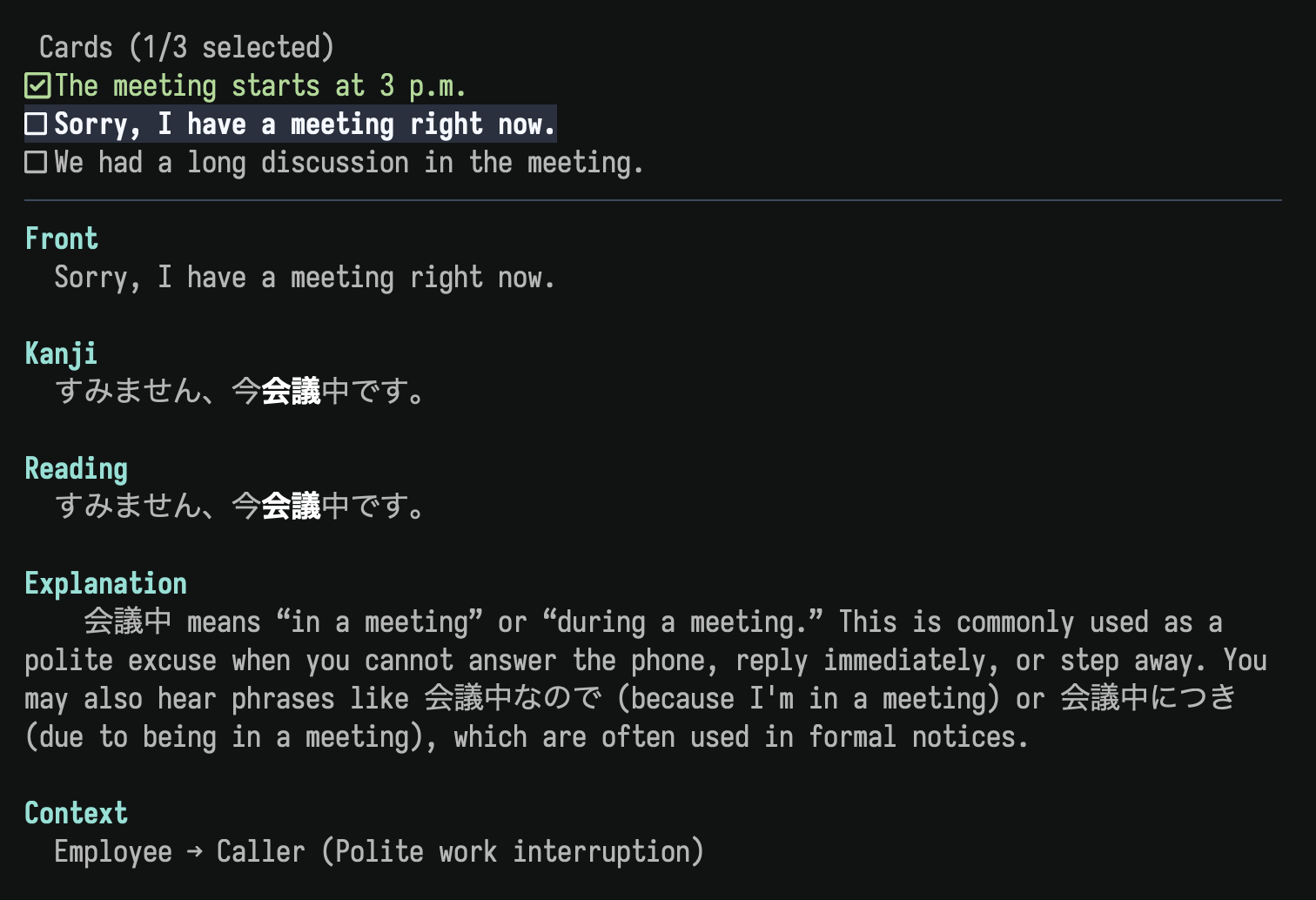
Task: Click the Context section heading
Action: click(x=77, y=813)
